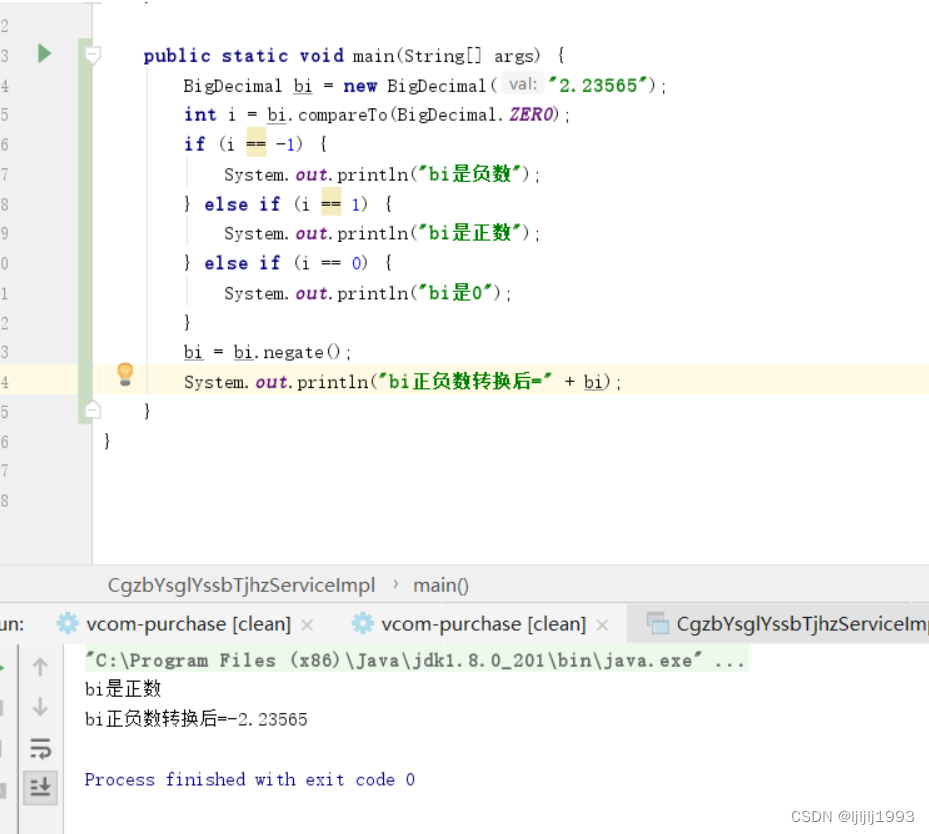Open first vcom-purchase [clean] run tab
Image resolution: width=929 pixels, height=834 pixels.
point(188,624)
